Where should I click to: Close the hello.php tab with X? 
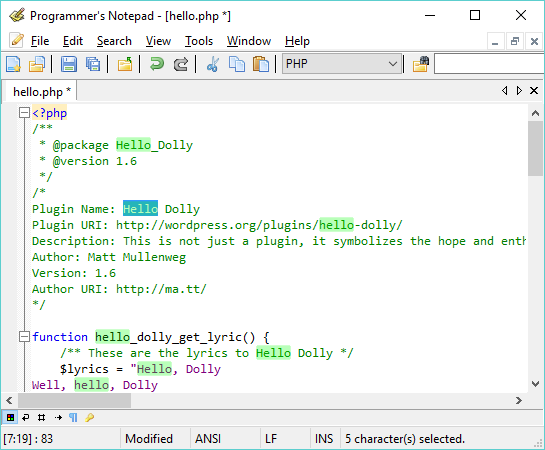pyautogui.click(x=534, y=91)
